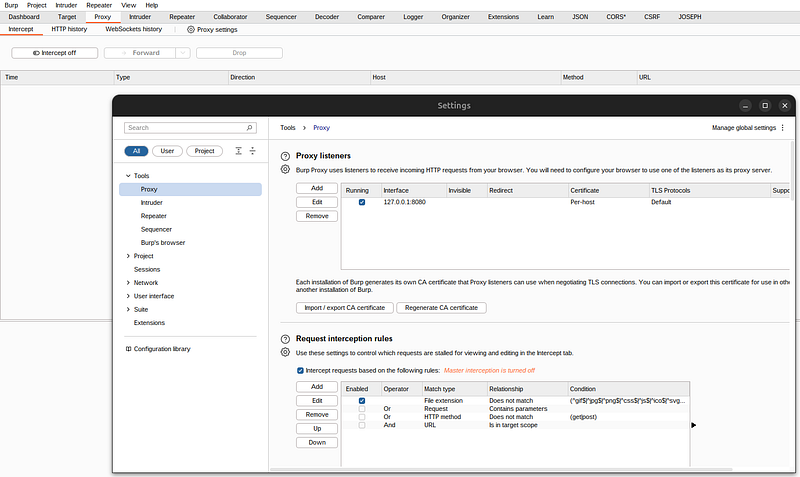Expand the Suite tree node
Viewport: 800px width, 477px height.
[x=128, y=309]
